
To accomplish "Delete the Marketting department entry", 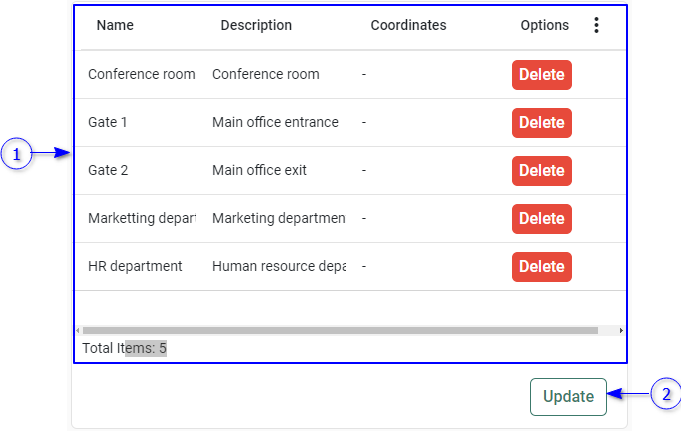I will coord(541,219).
